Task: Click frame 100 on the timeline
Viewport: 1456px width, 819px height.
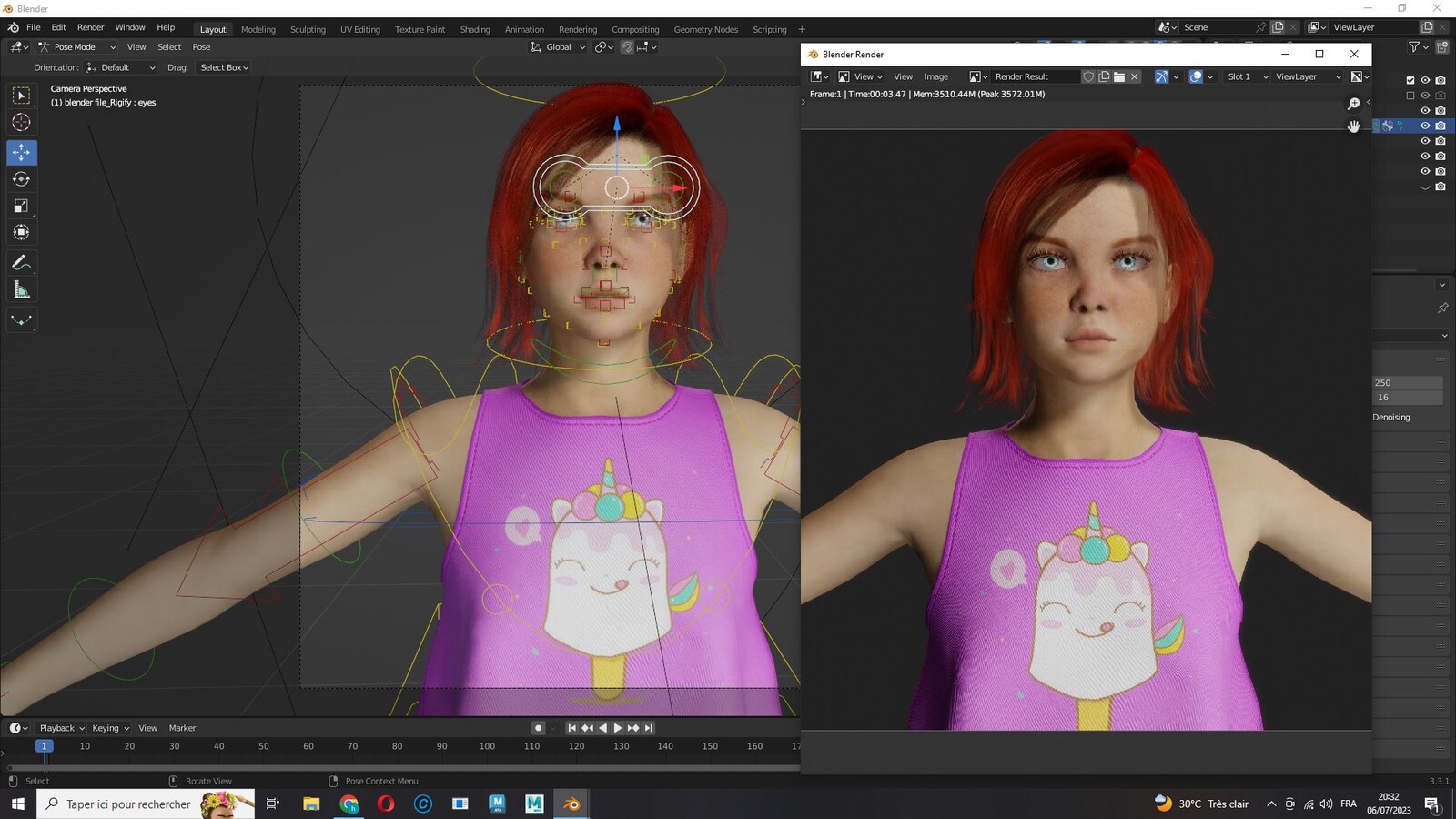Action: [487, 746]
